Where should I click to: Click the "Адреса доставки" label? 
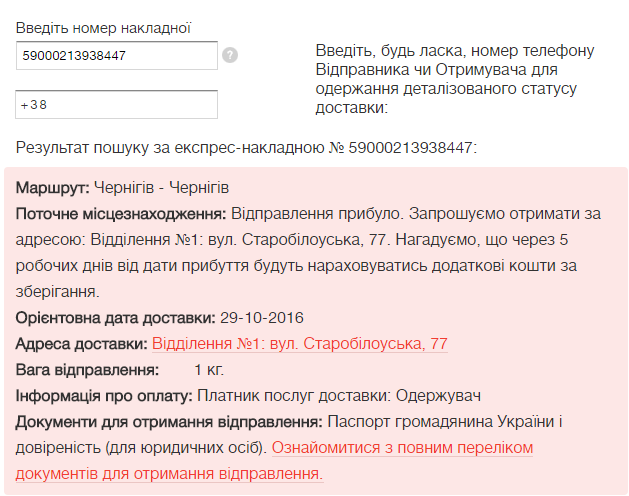[81, 344]
